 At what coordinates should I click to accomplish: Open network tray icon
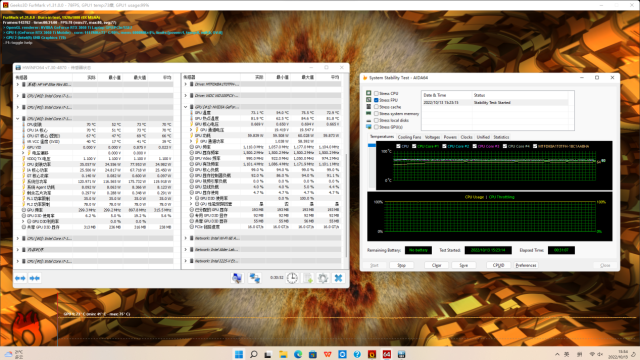(592, 354)
